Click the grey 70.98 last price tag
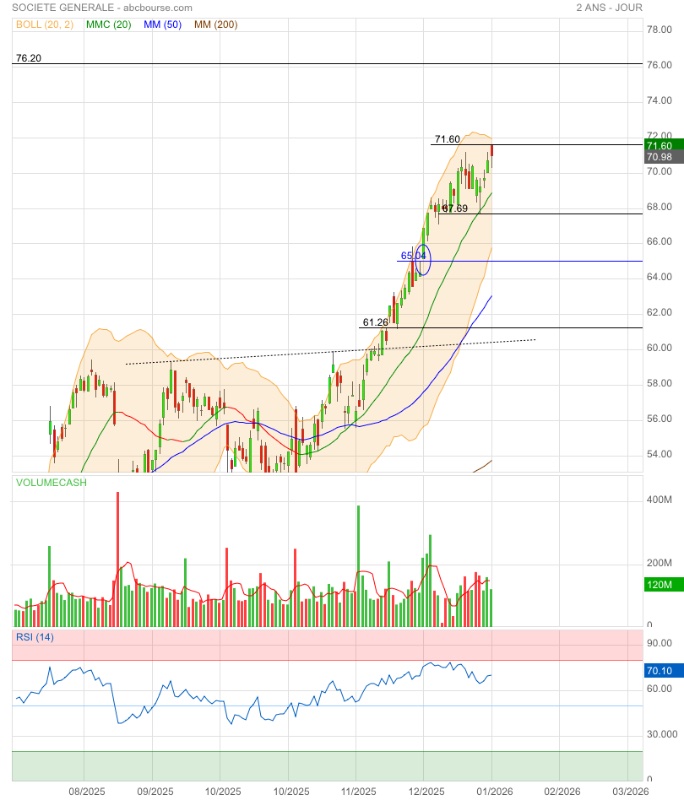The image size is (684, 800). pyautogui.click(x=663, y=157)
